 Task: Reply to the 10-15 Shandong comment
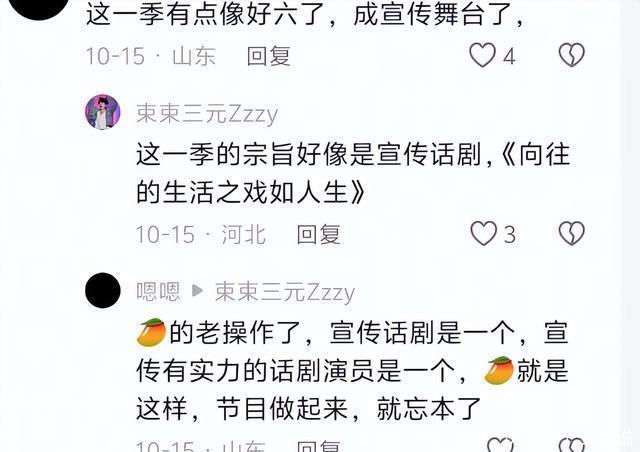(x=269, y=56)
